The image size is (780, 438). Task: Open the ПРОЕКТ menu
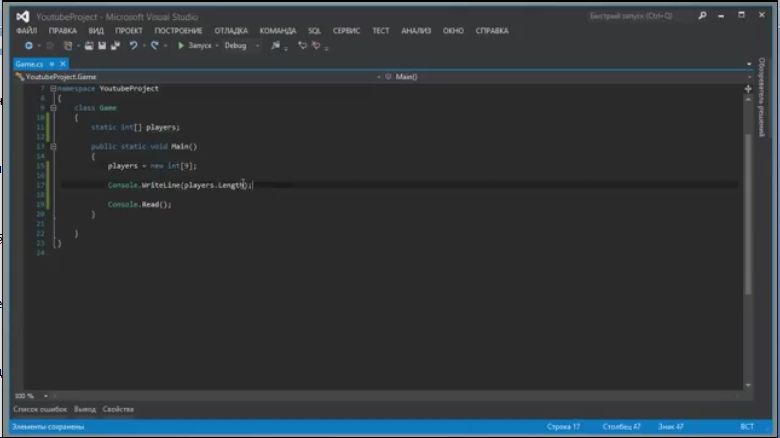[129, 31]
